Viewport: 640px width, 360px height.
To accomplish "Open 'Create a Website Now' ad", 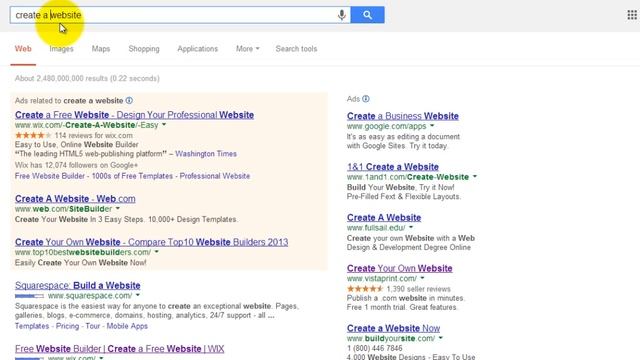I will click(x=393, y=329).
